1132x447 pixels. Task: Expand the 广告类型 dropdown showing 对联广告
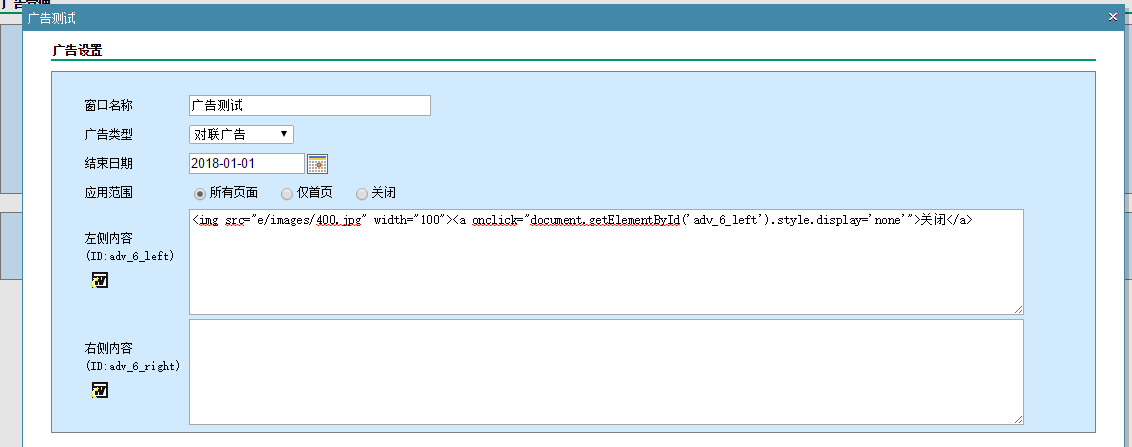click(x=241, y=134)
